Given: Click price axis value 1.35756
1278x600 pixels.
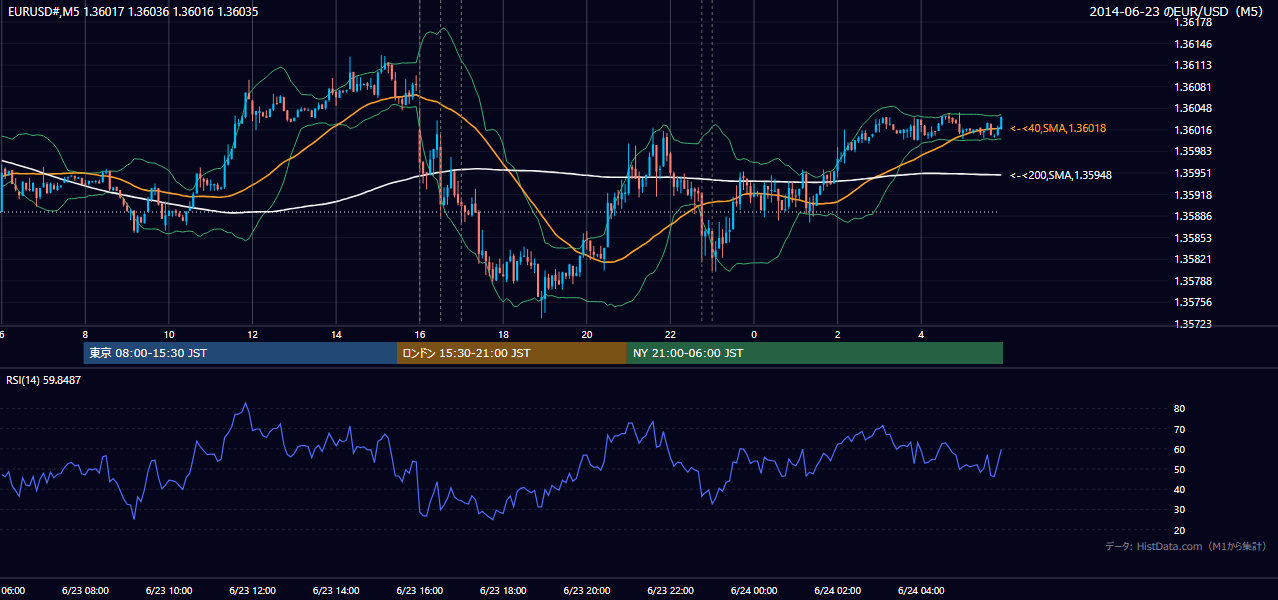Looking at the screenshot, I should (x=1194, y=302).
